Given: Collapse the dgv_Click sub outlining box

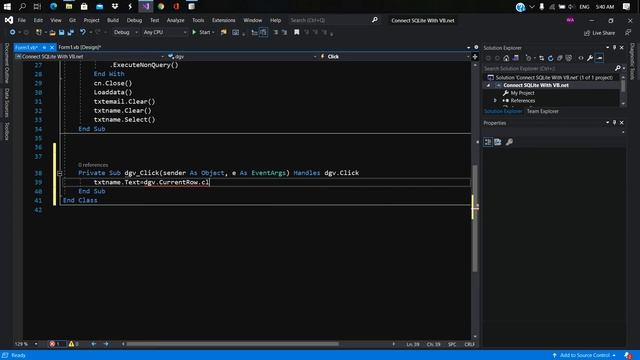Looking at the screenshot, I should click(60, 173).
